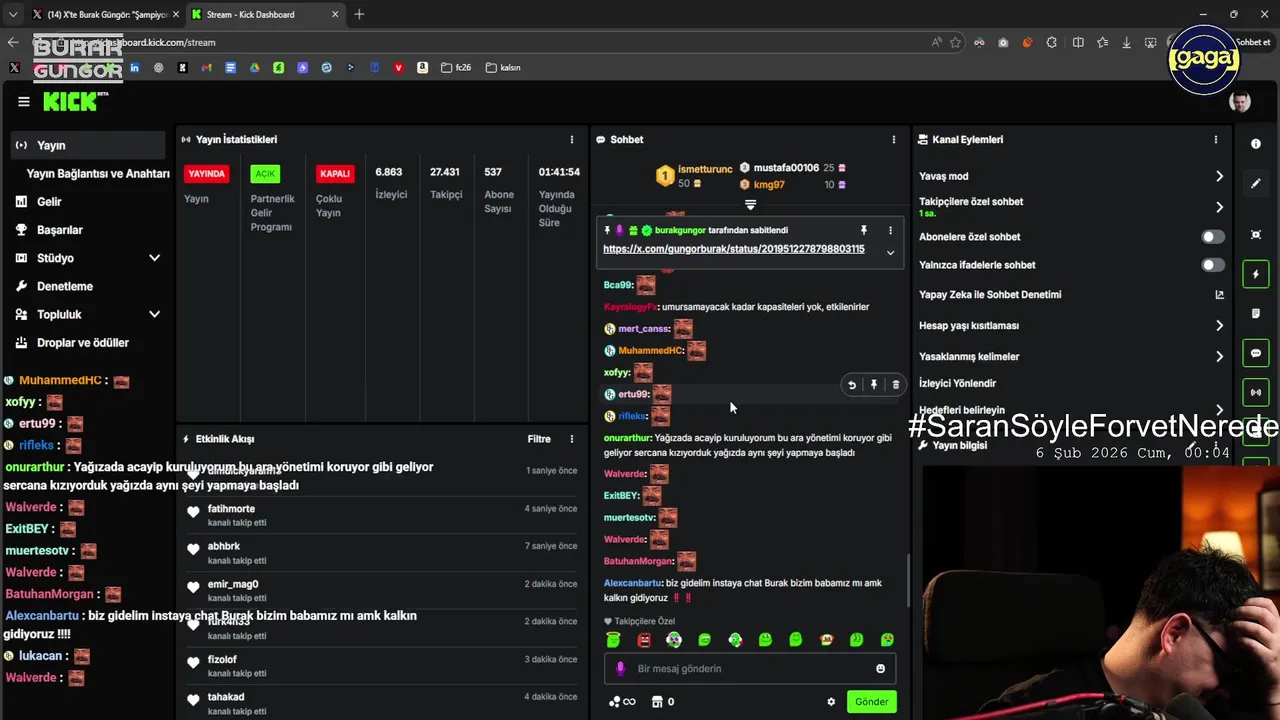Viewport: 1280px width, 720px height.
Task: Expand the Topluluk sidebar section
Action: [x=154, y=314]
